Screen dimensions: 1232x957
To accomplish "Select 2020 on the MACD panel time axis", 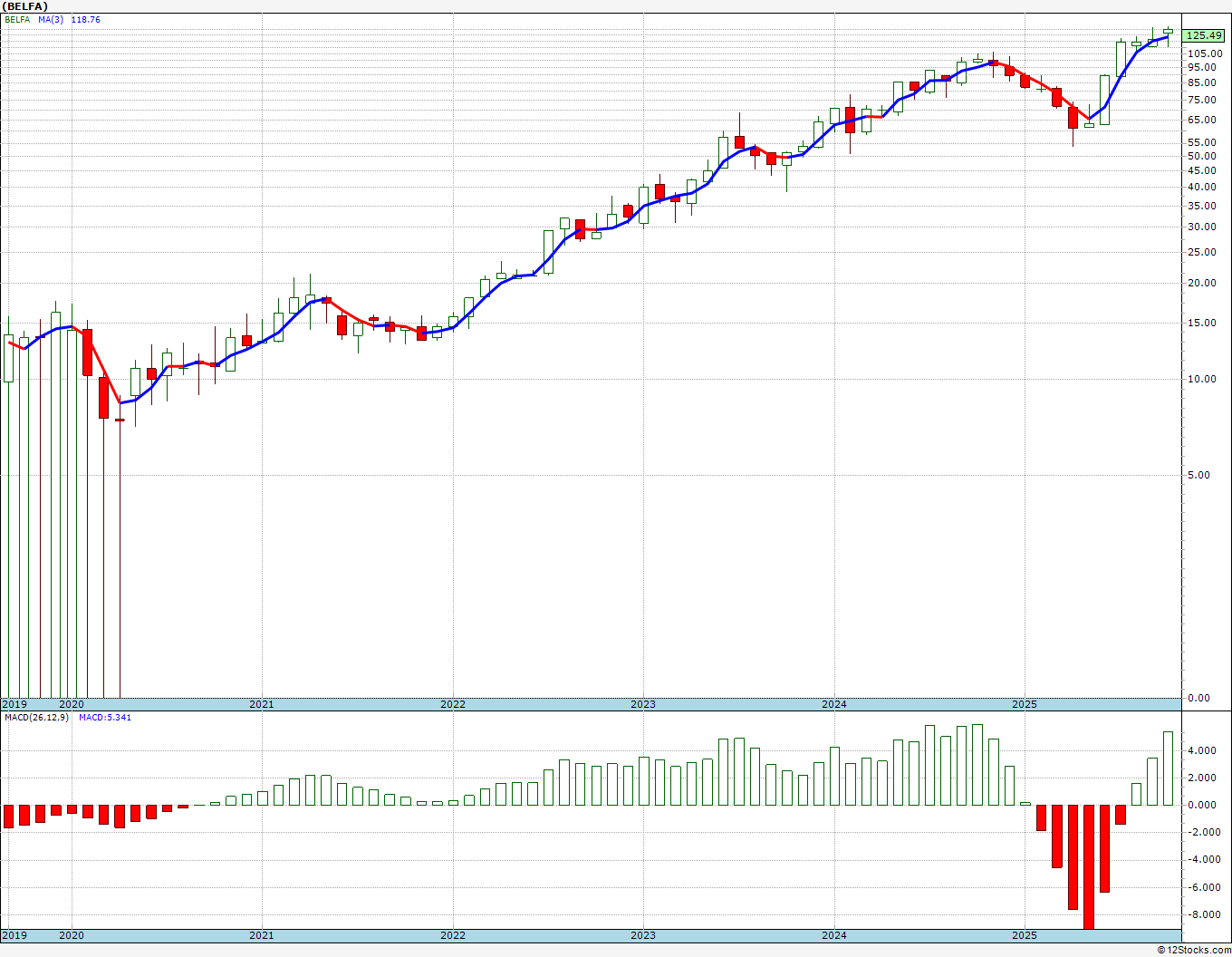I will (x=71, y=934).
